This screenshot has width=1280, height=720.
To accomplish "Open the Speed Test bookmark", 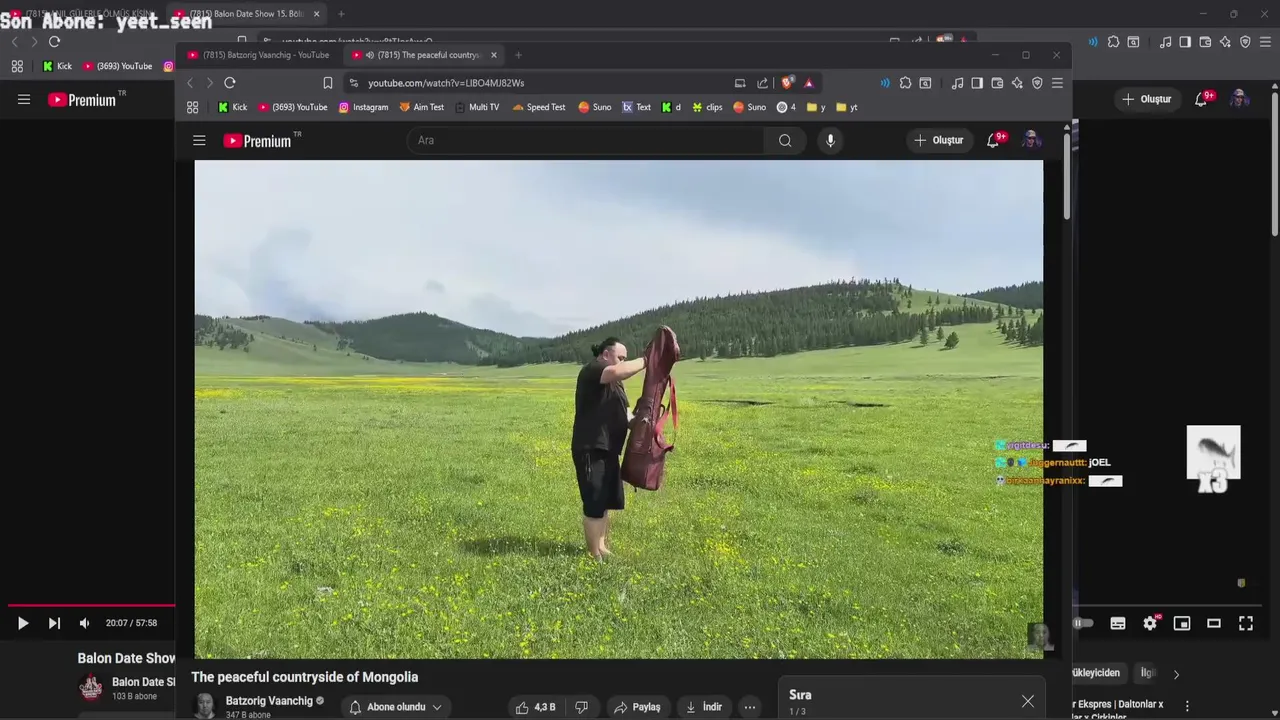I will coord(538,107).
